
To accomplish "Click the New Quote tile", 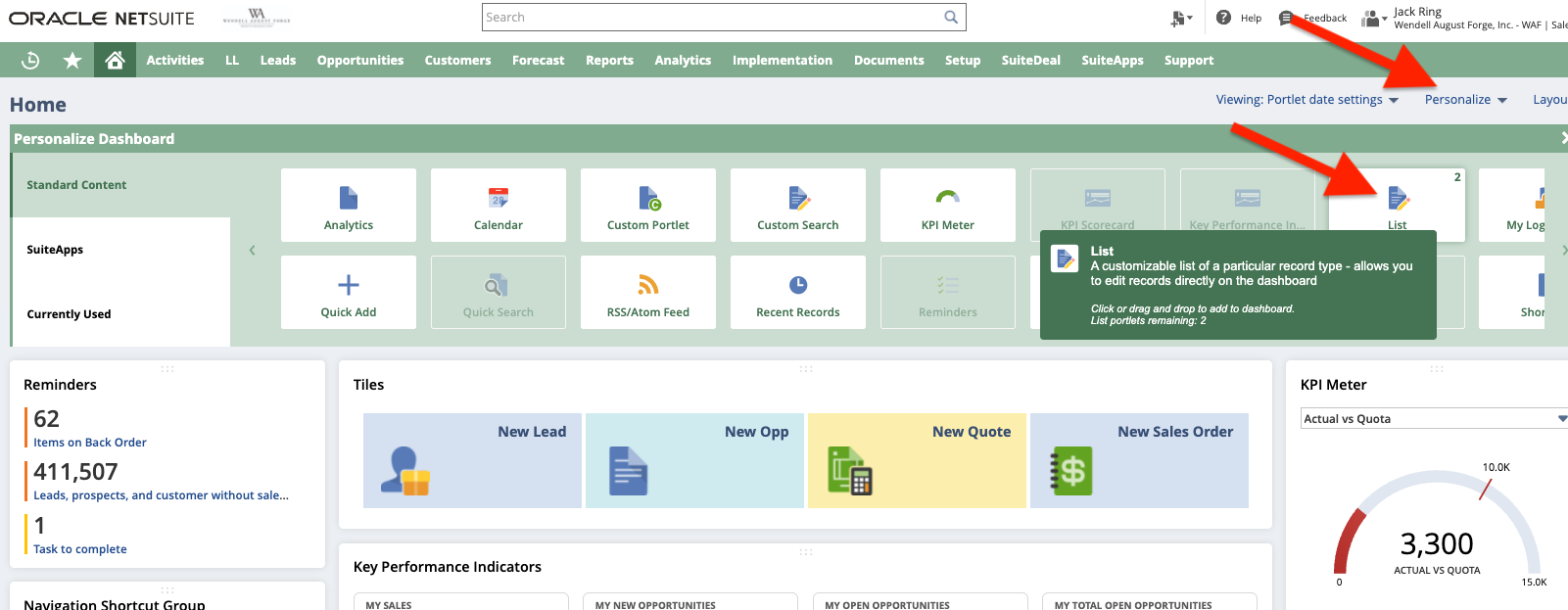I will coord(917,460).
